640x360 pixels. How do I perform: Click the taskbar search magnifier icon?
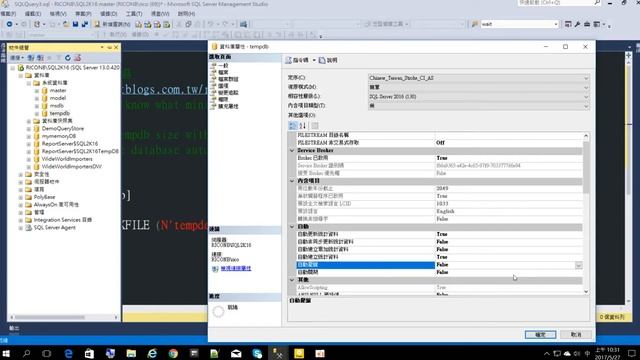(x=27, y=353)
